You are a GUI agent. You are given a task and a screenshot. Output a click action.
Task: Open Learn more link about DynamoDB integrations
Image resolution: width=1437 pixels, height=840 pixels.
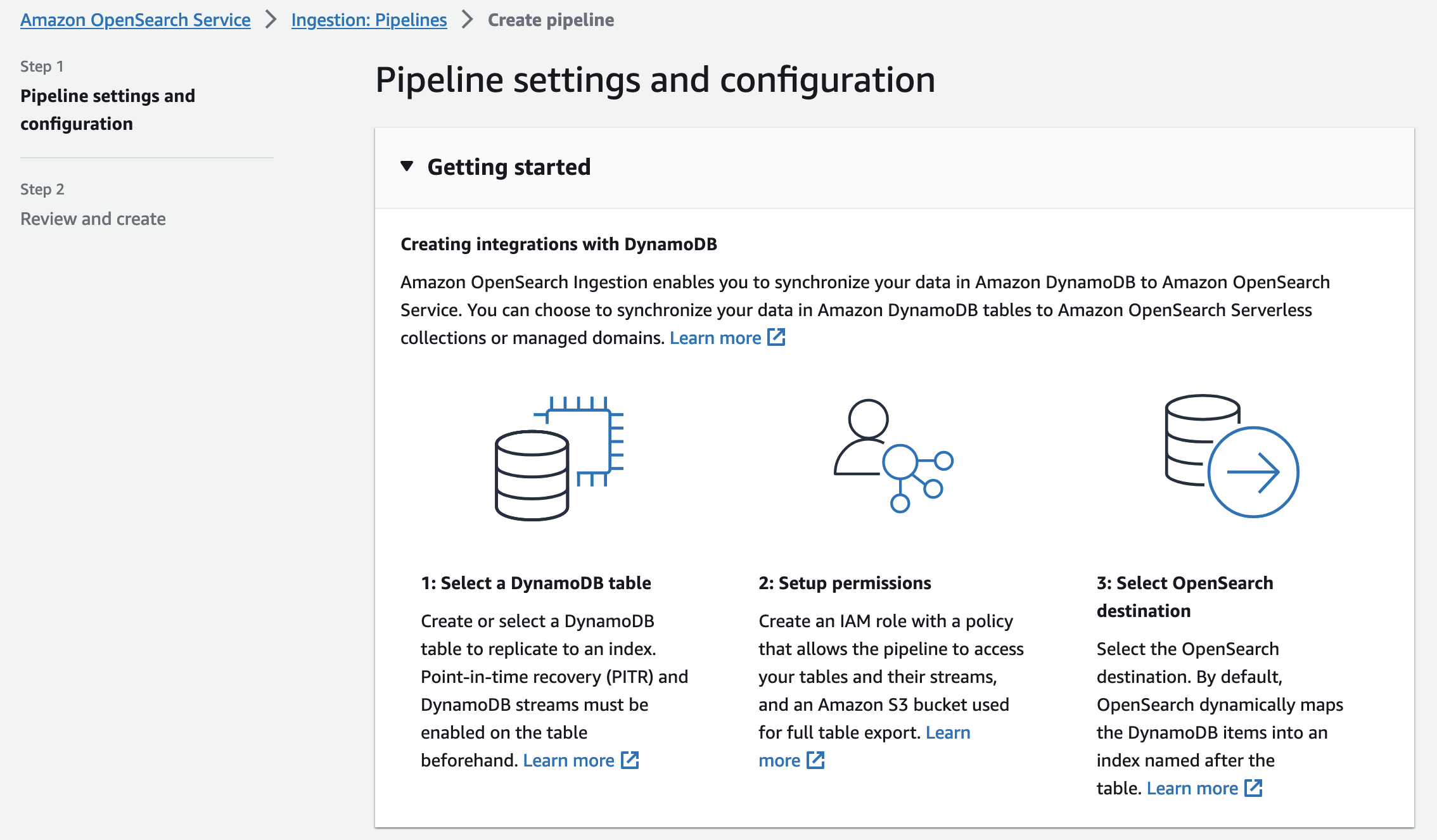tap(715, 338)
